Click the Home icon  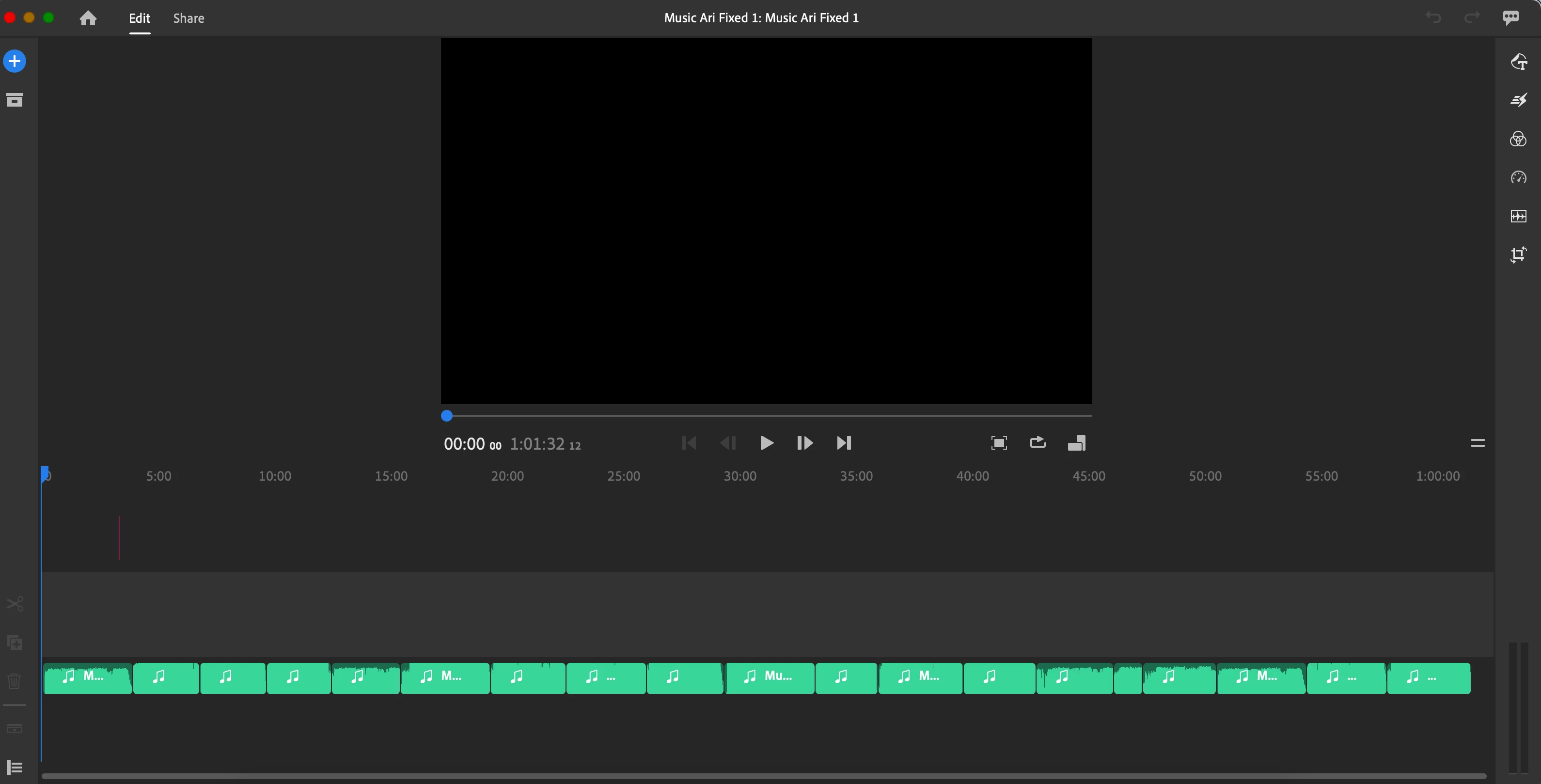(88, 18)
